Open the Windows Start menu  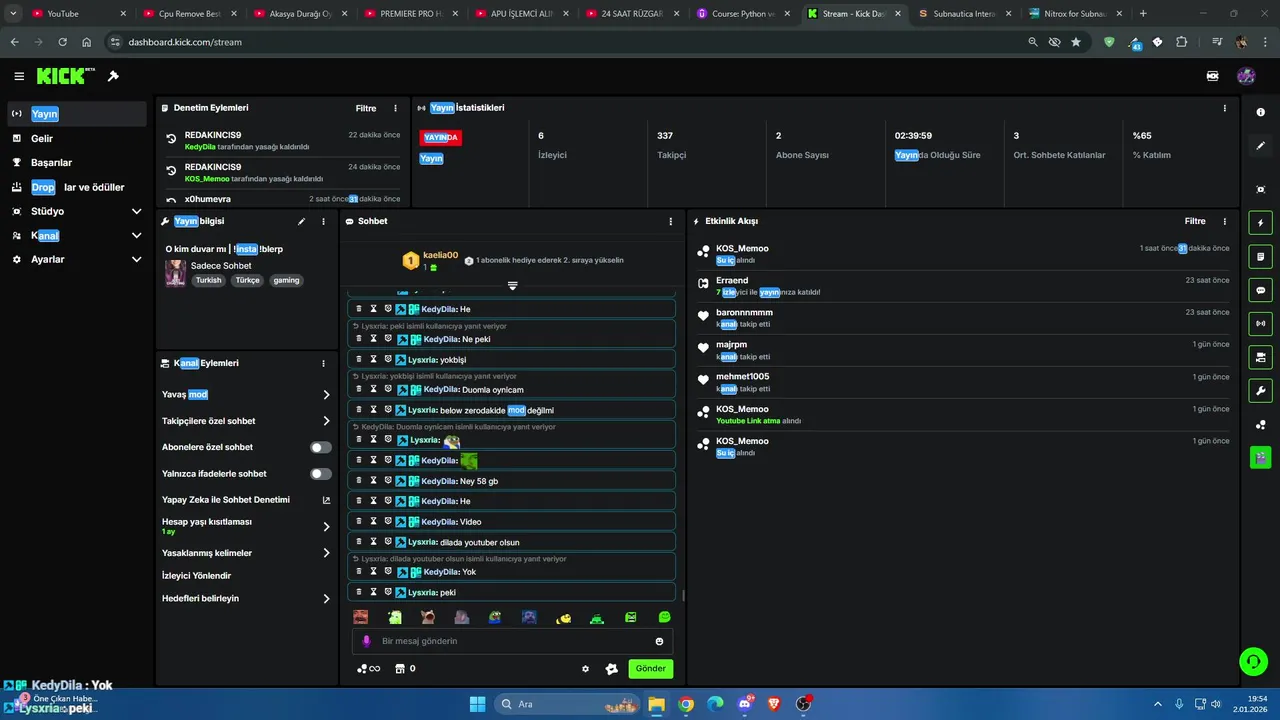(x=477, y=704)
